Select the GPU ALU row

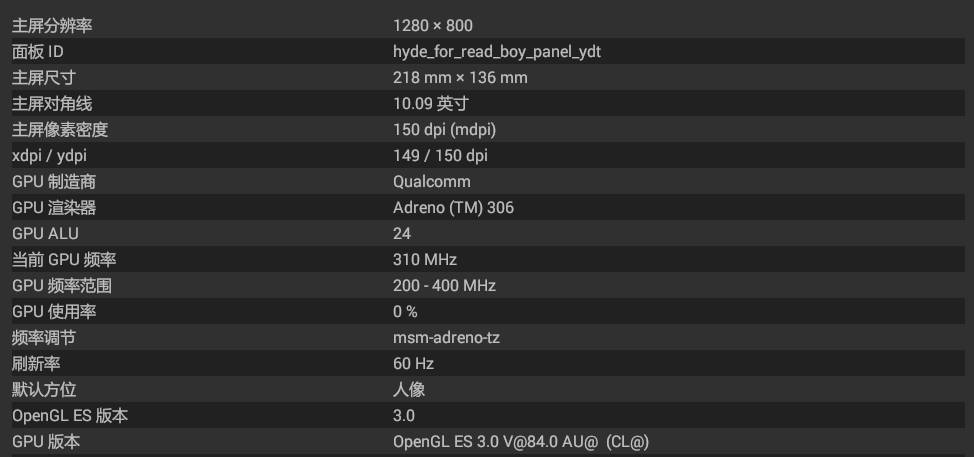coord(487,233)
